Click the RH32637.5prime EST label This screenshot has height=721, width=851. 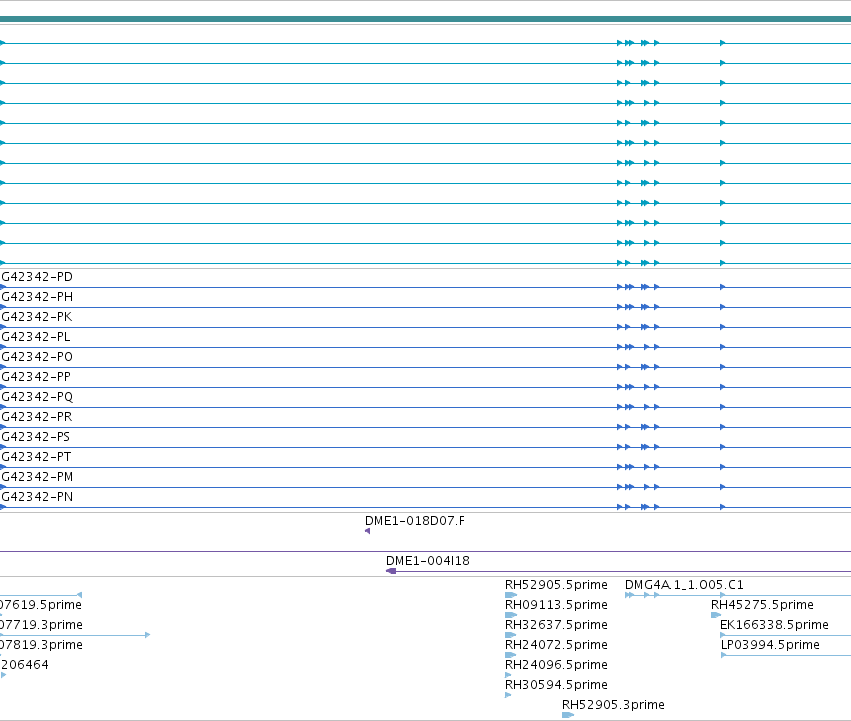(556, 625)
